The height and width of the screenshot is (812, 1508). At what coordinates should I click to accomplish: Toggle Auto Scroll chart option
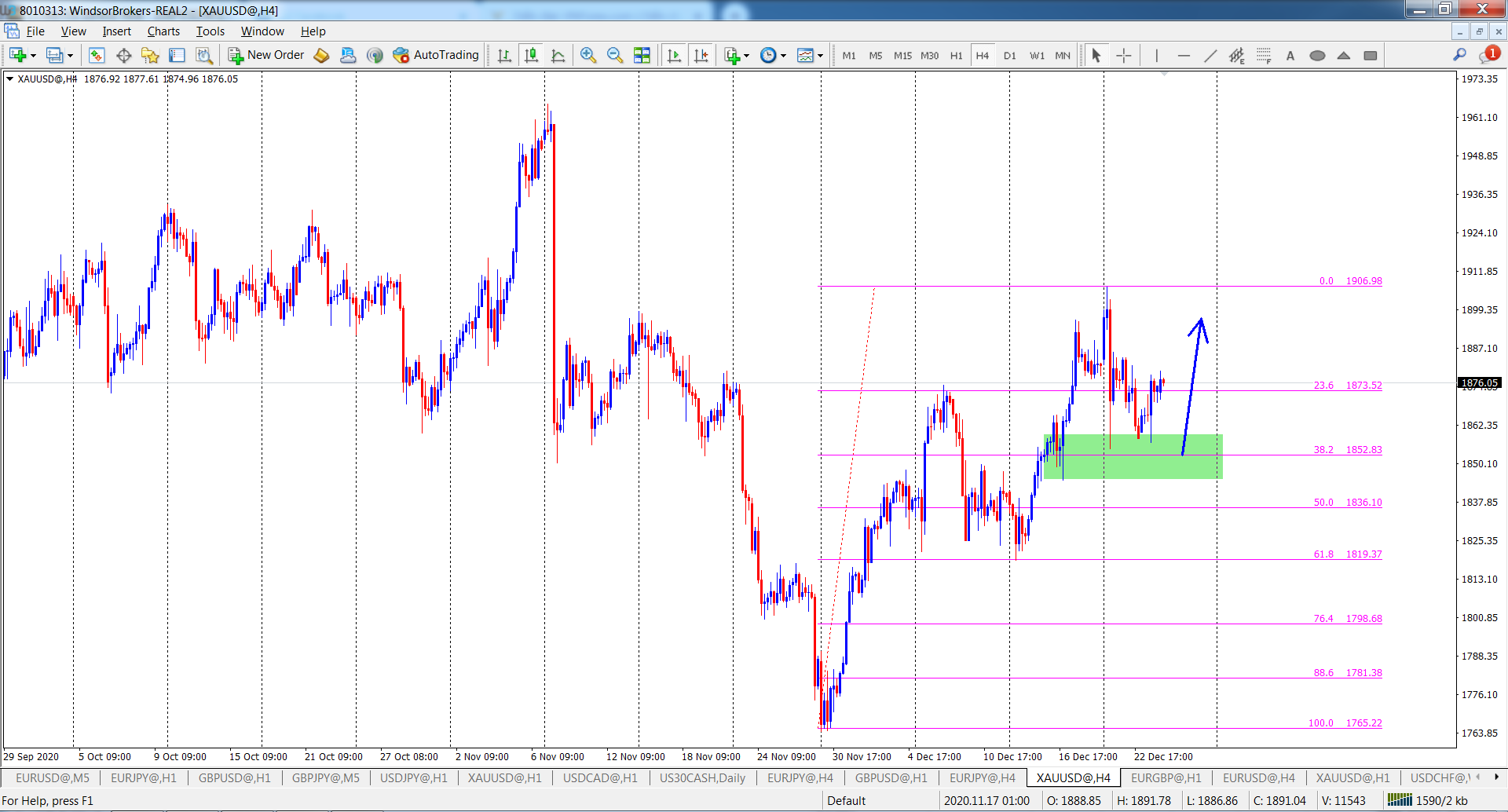click(674, 55)
